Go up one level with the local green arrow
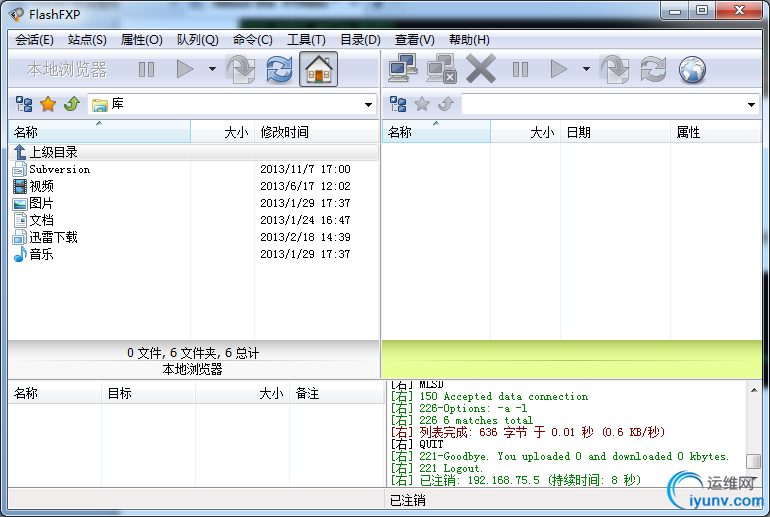The width and height of the screenshot is (770, 517). [x=72, y=104]
